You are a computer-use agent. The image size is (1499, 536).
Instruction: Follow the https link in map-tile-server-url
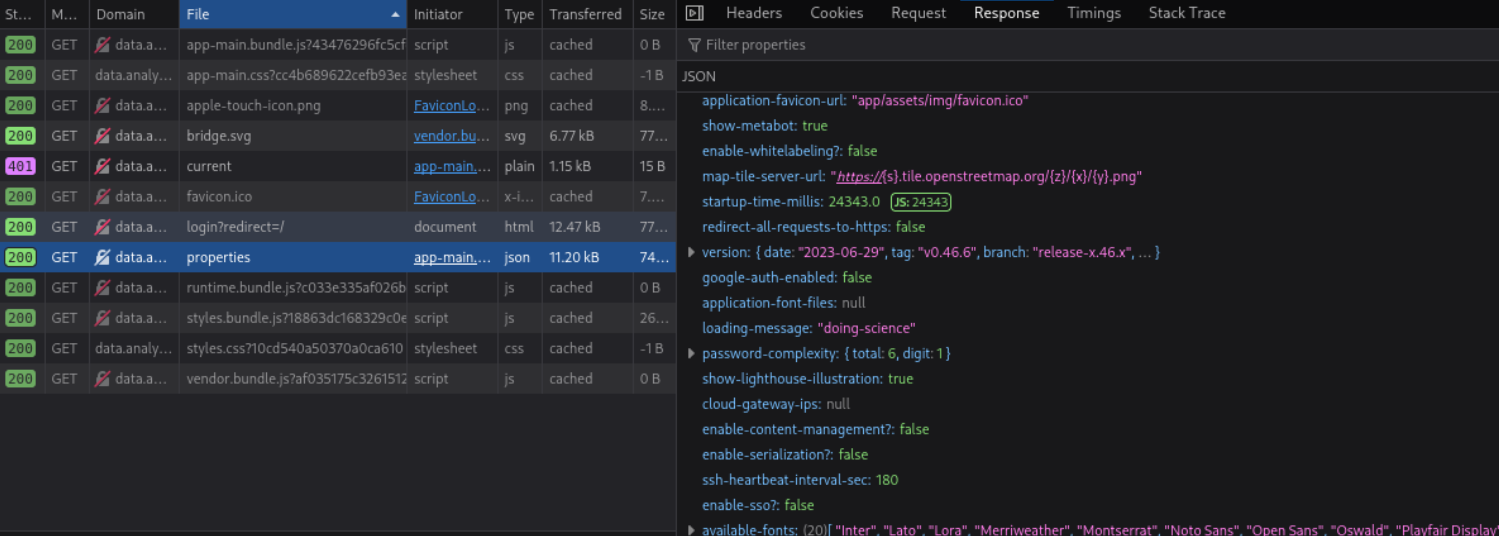pyautogui.click(x=857, y=177)
